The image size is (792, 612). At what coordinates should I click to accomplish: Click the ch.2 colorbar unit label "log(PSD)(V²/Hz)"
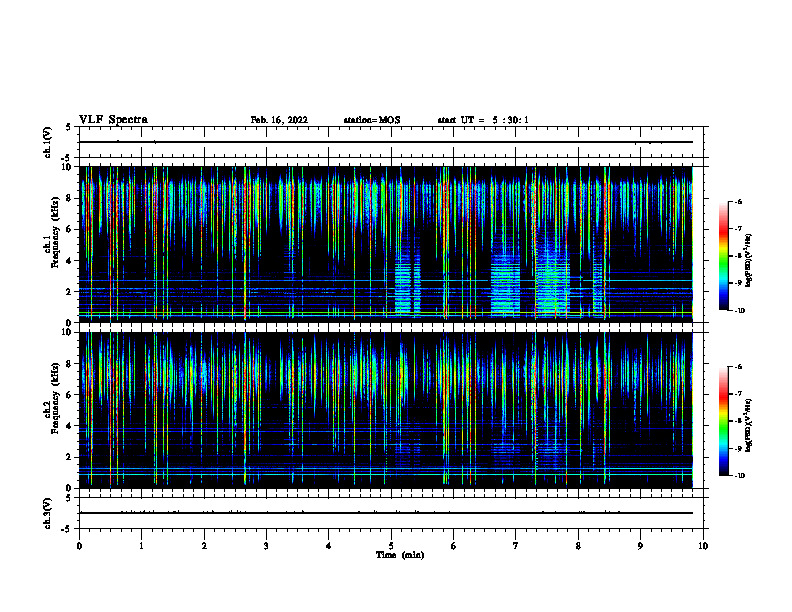(x=749, y=424)
